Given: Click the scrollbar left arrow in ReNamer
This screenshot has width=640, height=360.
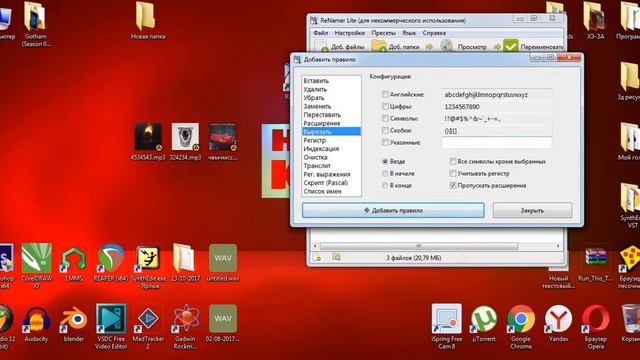Looking at the screenshot, I should (x=315, y=246).
